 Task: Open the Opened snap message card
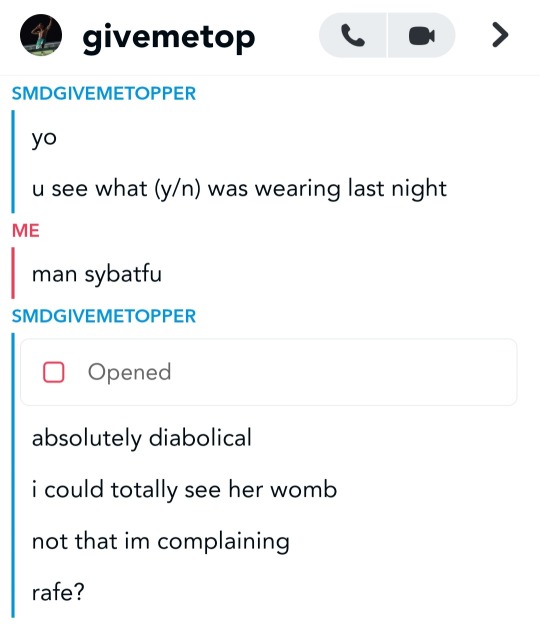(x=268, y=372)
